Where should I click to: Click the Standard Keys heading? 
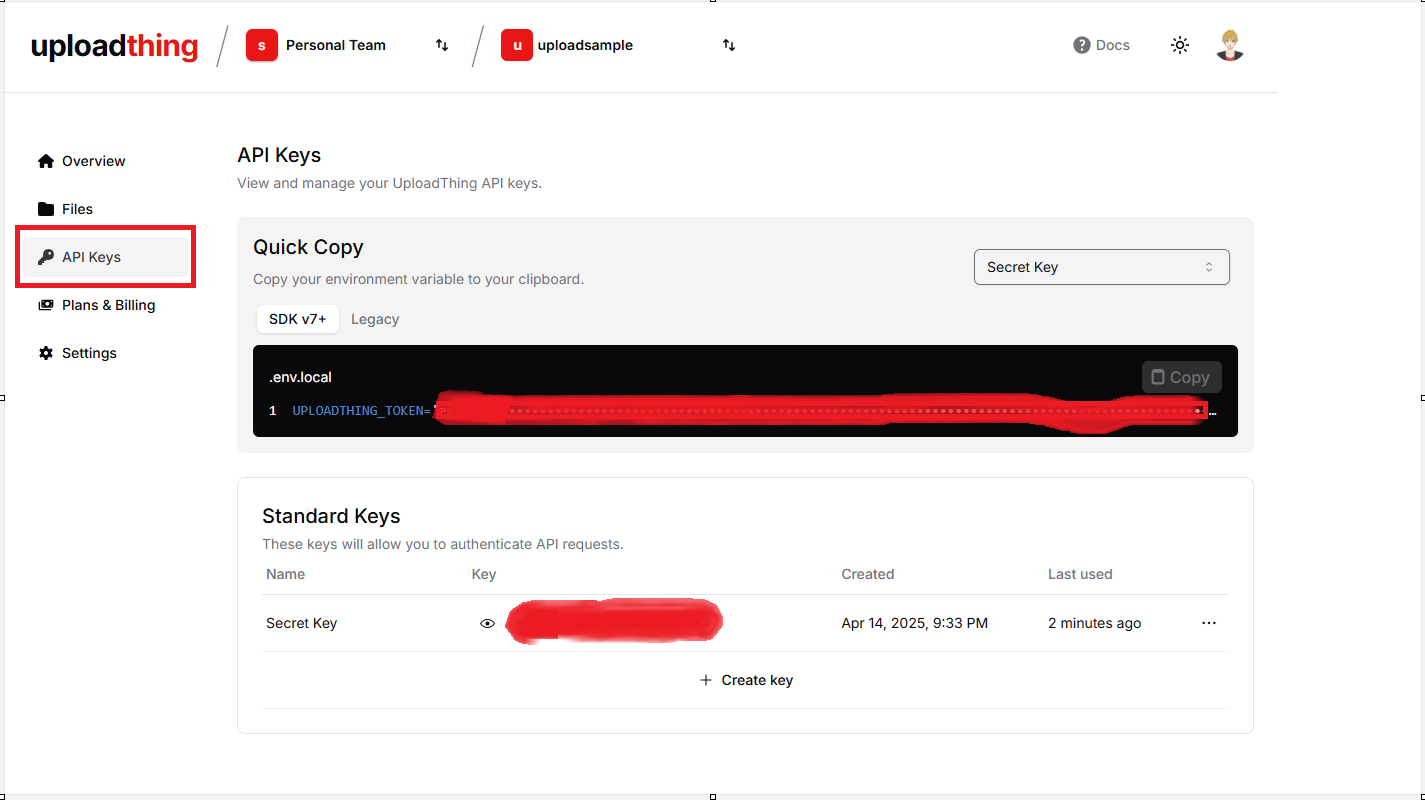click(x=331, y=516)
